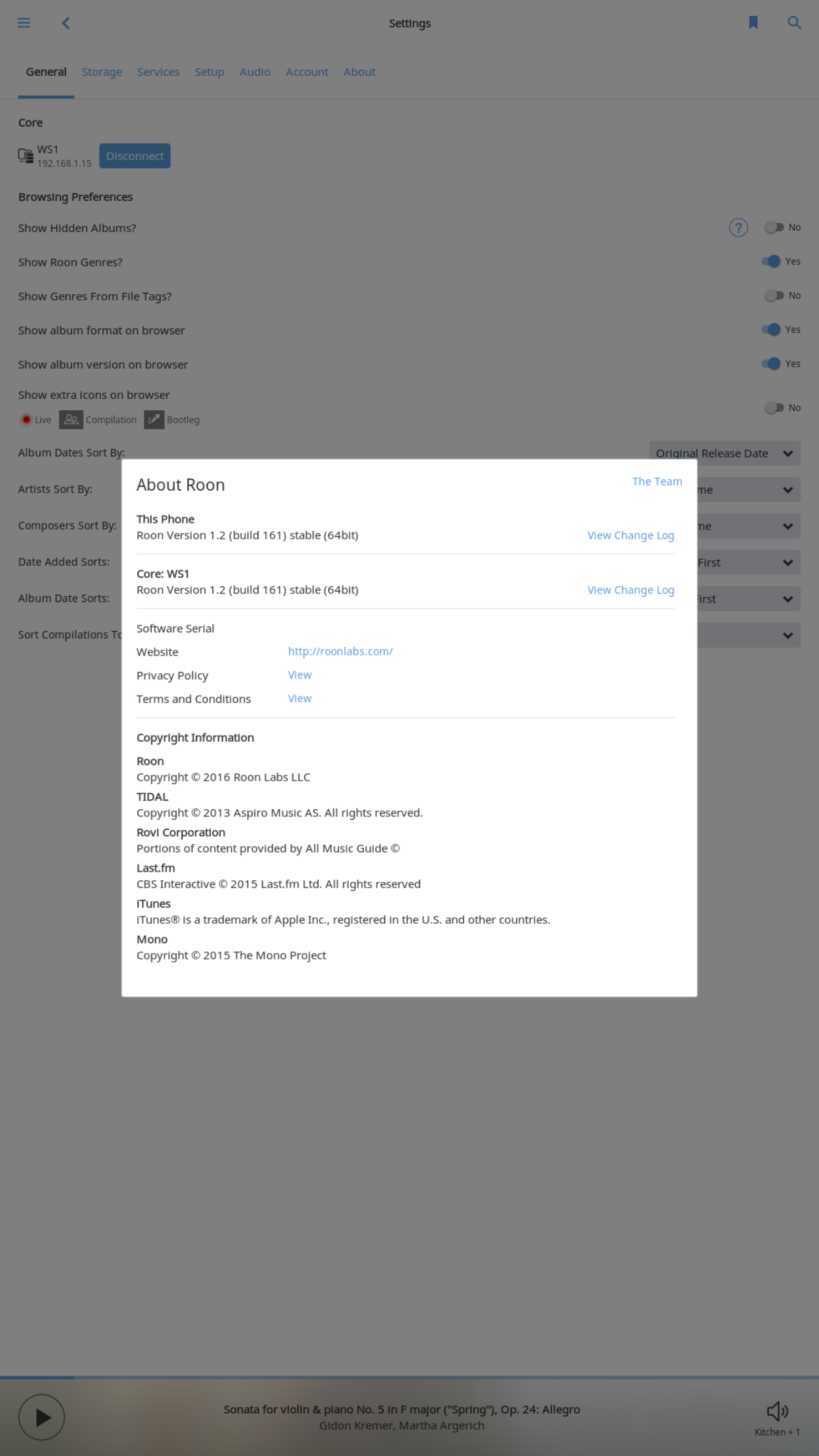The image size is (819, 1456).
Task: Click the WS1 core computer icon
Action: [x=26, y=156]
